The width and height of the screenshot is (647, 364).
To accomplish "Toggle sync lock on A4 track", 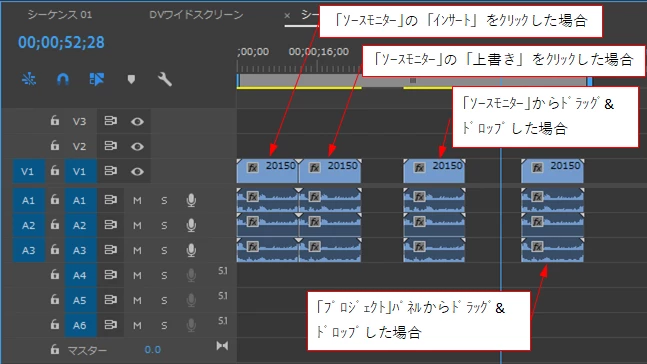I will click(110, 274).
